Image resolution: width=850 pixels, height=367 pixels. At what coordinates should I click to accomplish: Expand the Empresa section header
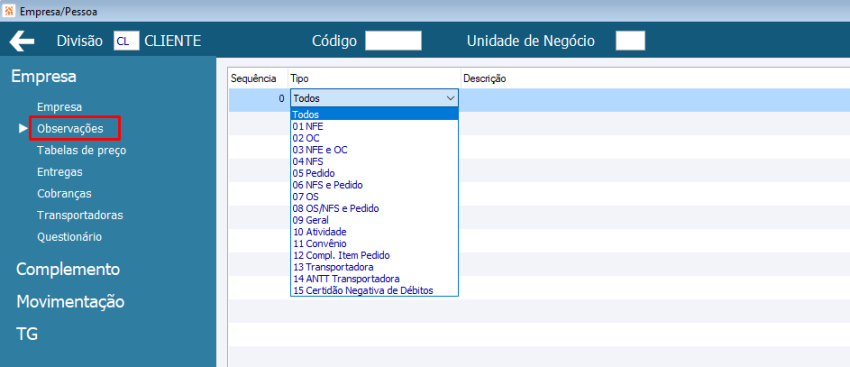point(44,76)
